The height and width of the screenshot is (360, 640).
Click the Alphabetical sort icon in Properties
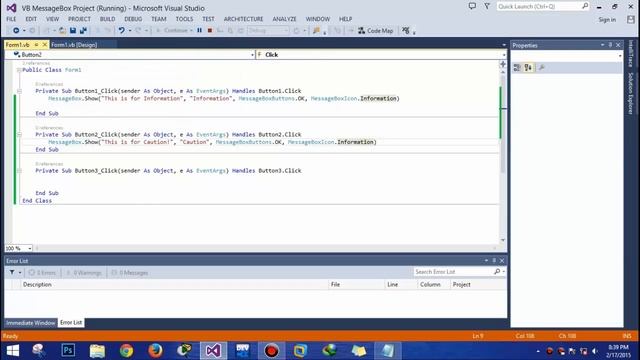coord(528,68)
